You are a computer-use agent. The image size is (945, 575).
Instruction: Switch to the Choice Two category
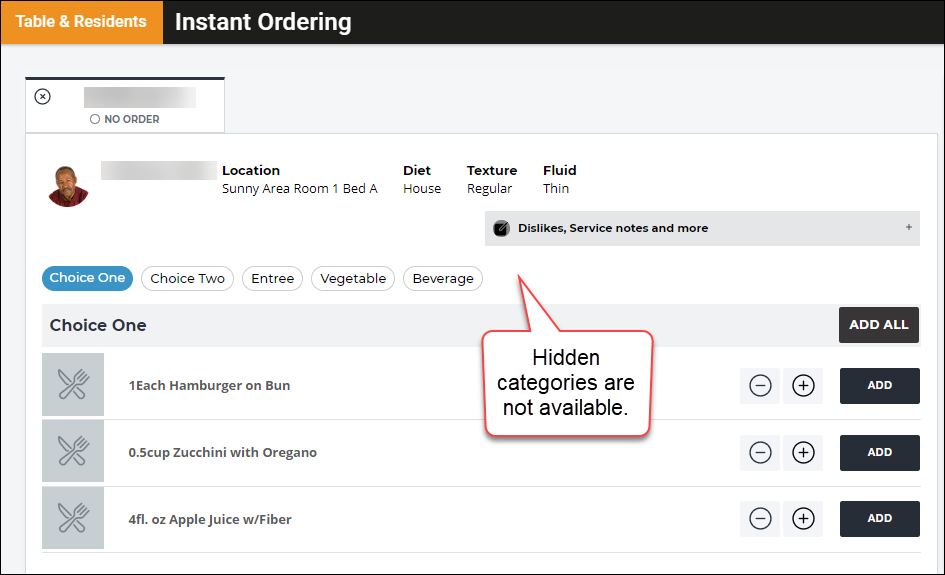point(187,278)
